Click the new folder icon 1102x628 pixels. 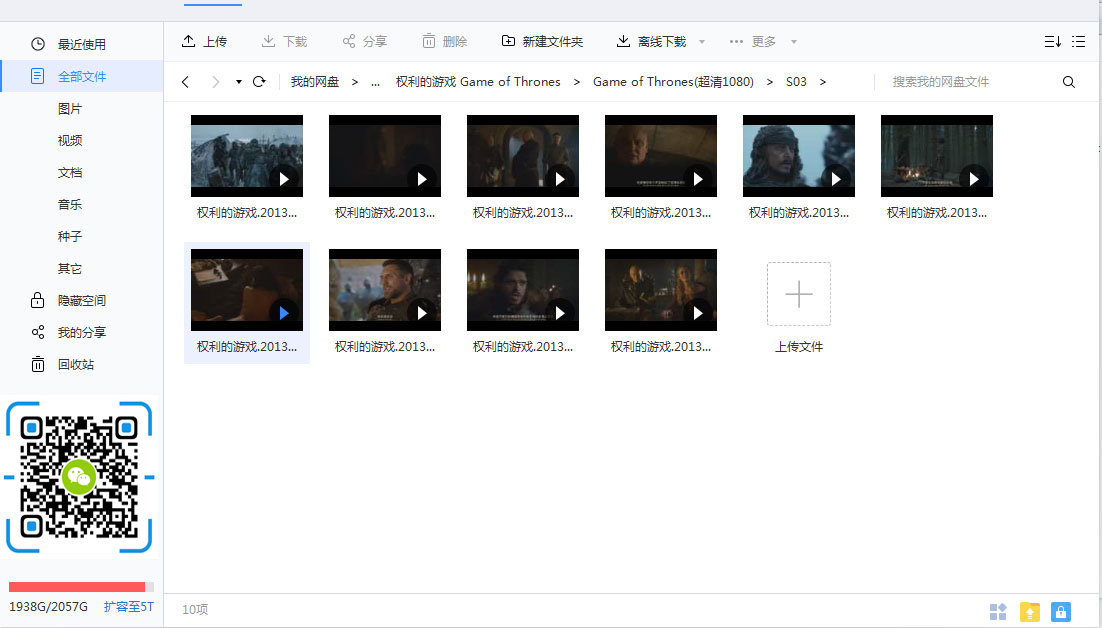(x=508, y=41)
